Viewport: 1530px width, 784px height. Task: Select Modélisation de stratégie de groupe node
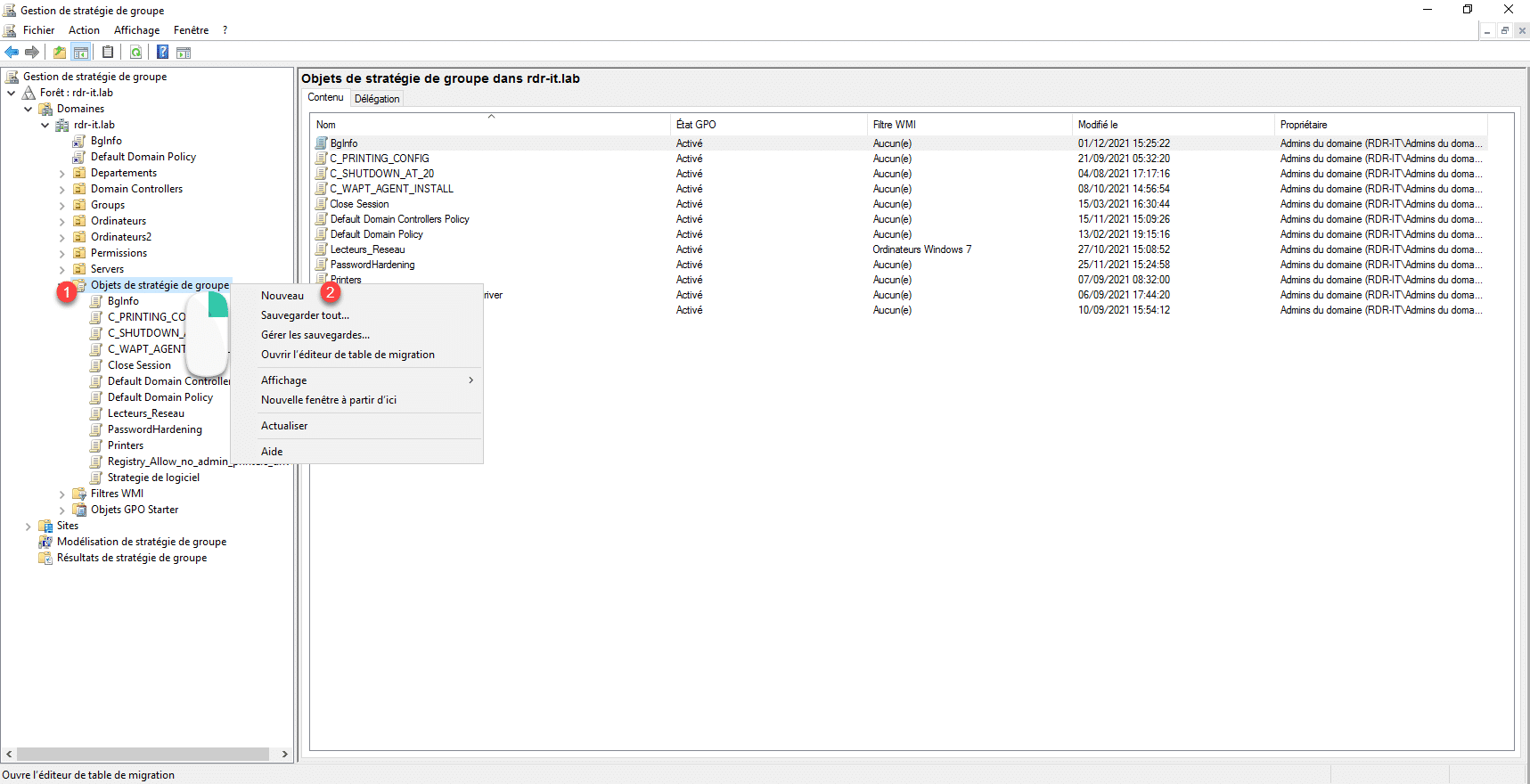(141, 542)
